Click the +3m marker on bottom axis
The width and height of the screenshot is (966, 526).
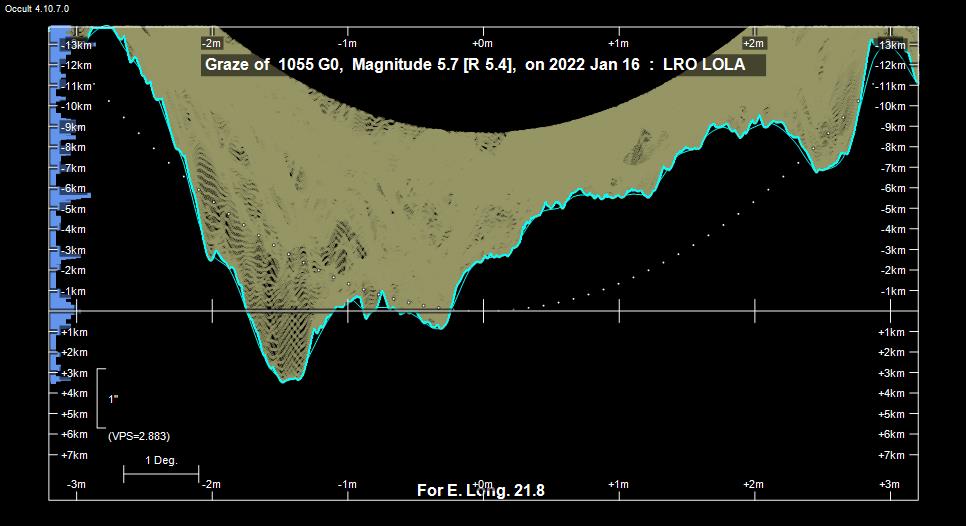(889, 485)
